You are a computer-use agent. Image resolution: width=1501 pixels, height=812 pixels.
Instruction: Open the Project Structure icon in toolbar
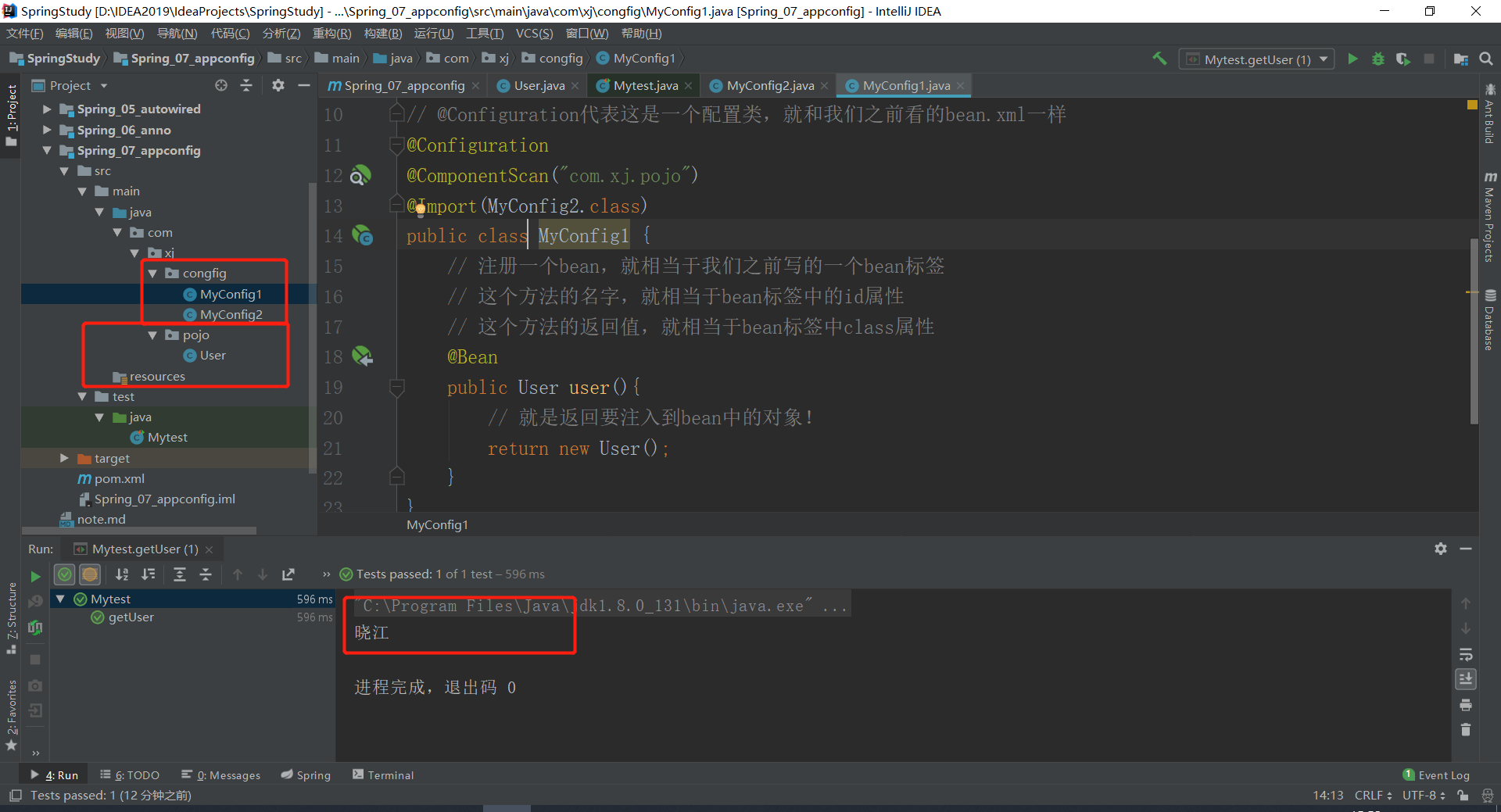1460,59
